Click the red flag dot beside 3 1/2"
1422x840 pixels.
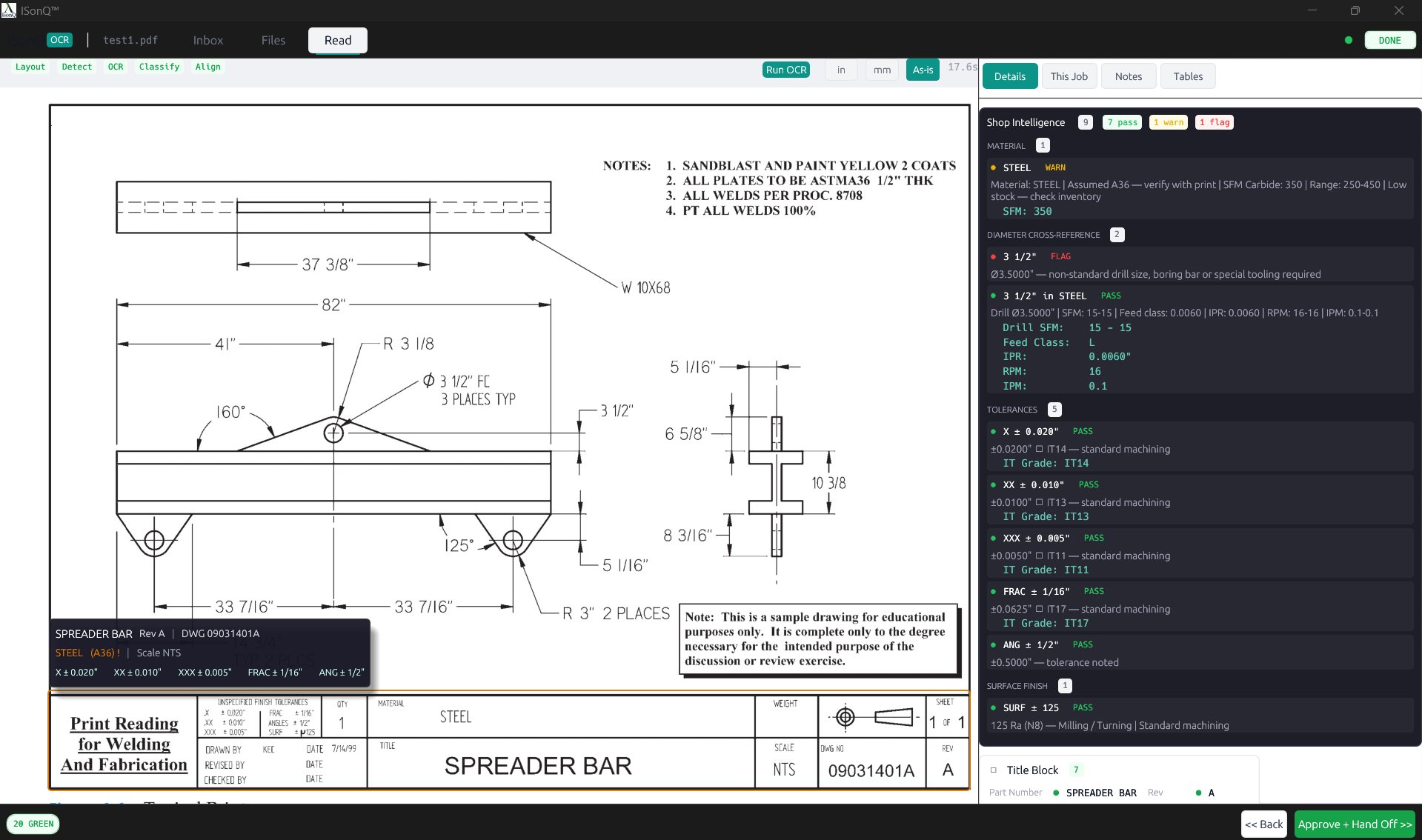point(994,256)
